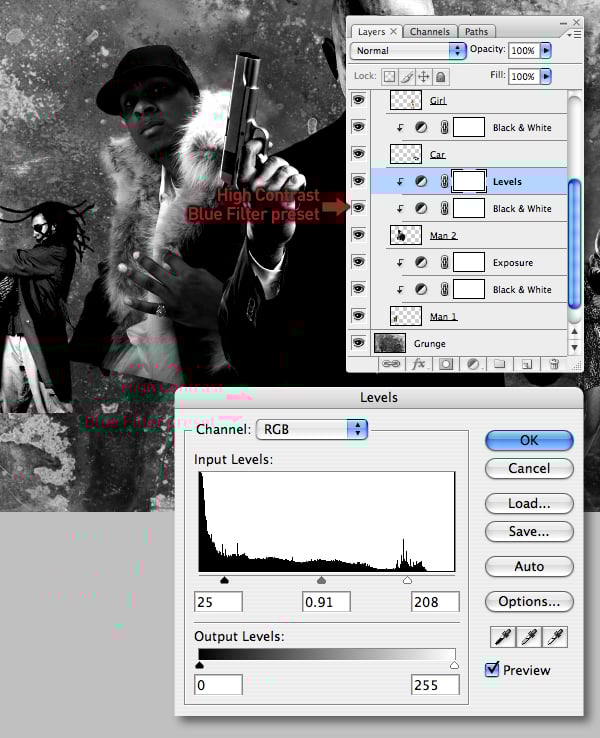
Task: Click the Close tab X next to Layers
Action: click(393, 31)
